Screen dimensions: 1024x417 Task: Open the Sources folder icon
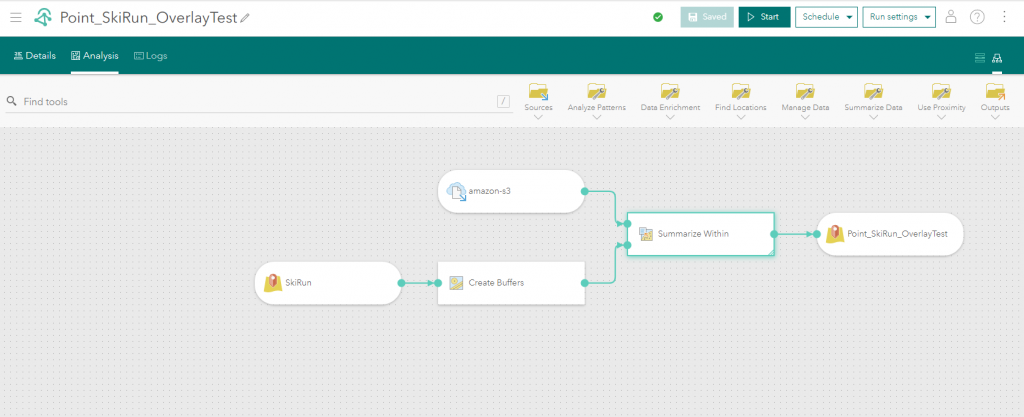coord(538,92)
